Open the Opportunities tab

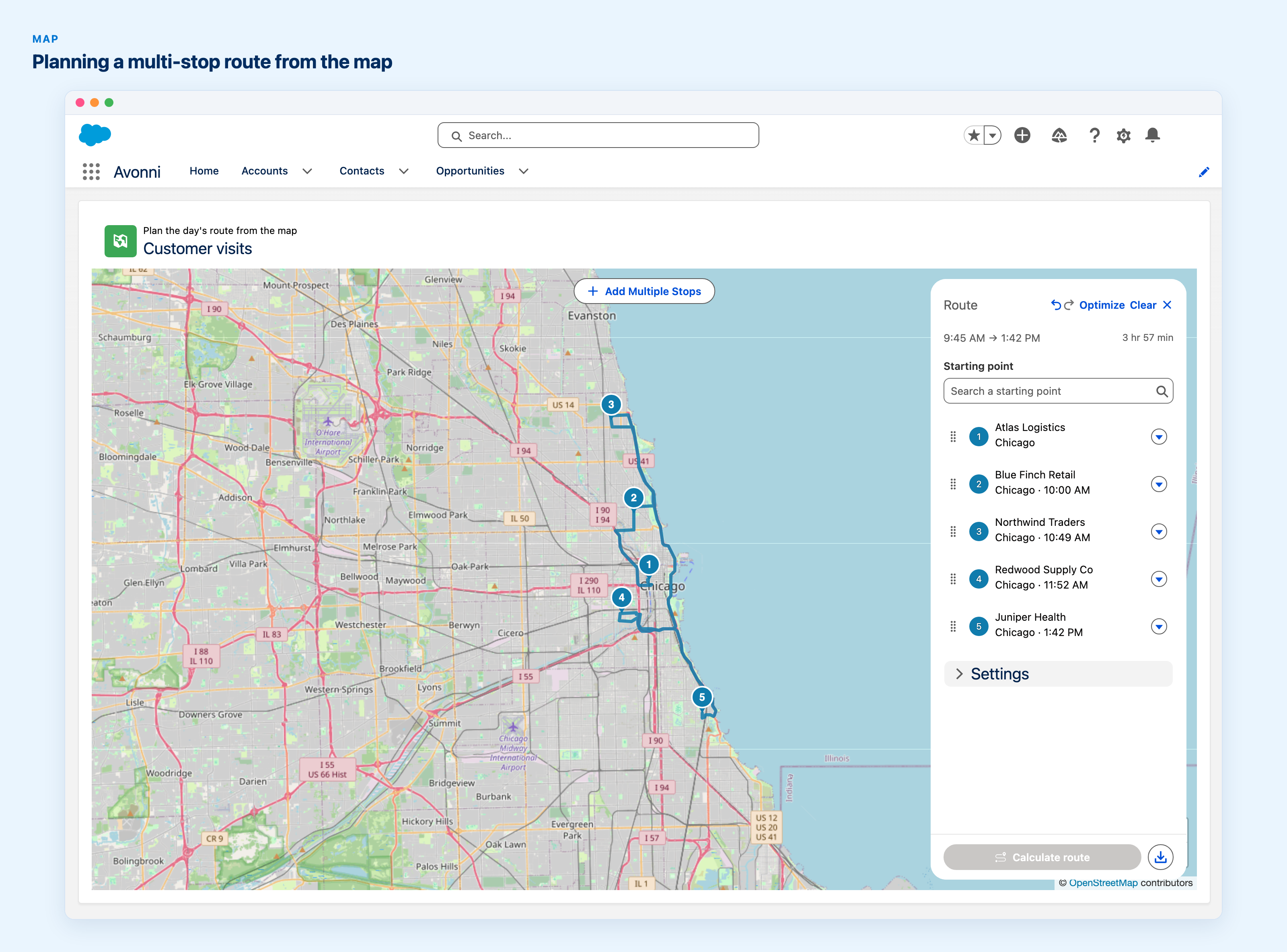470,171
